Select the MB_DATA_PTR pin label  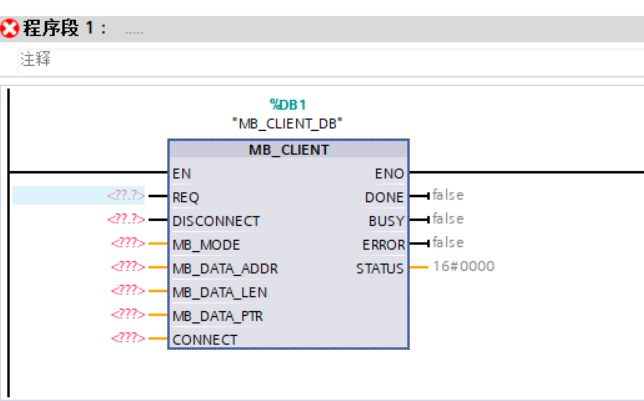point(218,316)
